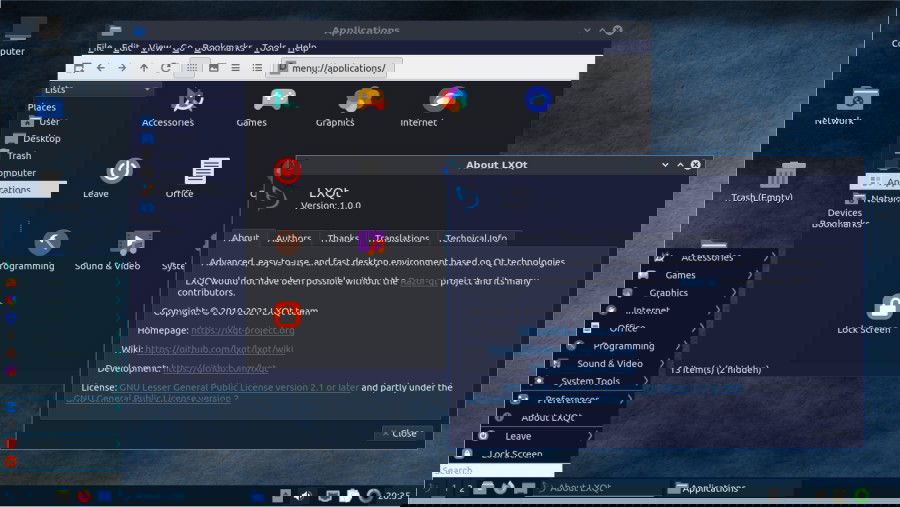Click the application menu Search field

(x=498, y=470)
